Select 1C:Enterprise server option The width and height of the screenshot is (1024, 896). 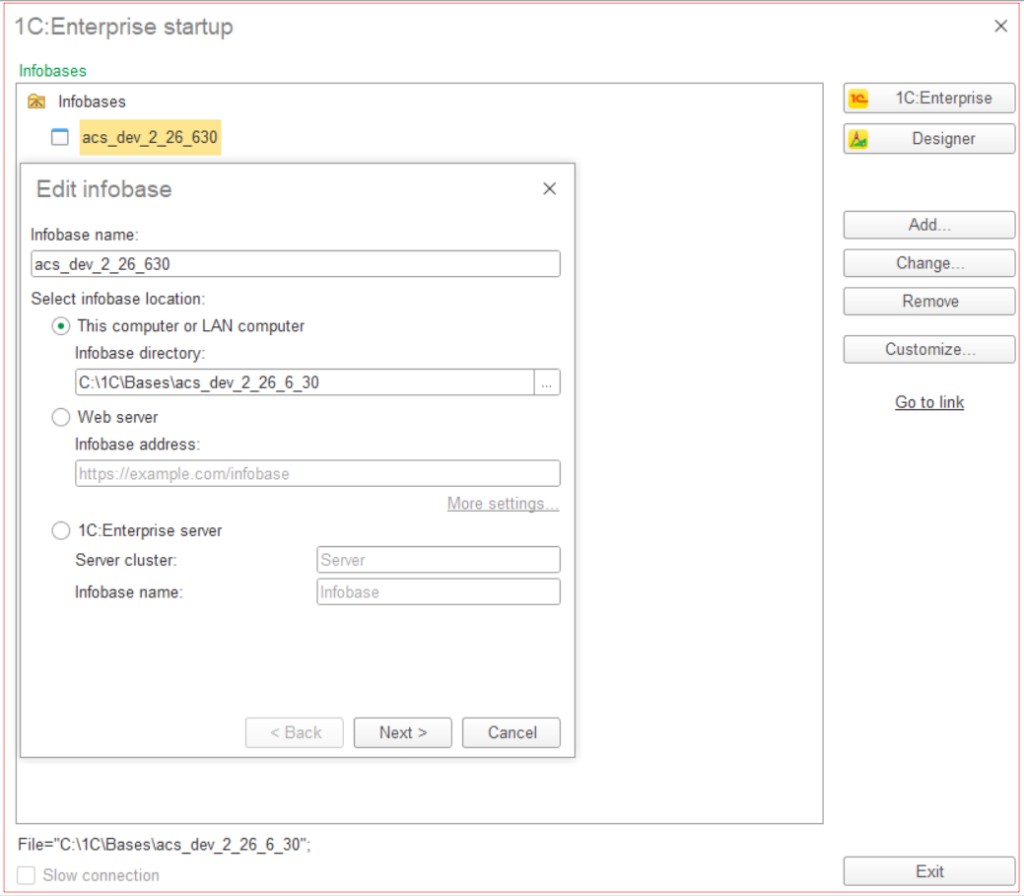pos(61,531)
